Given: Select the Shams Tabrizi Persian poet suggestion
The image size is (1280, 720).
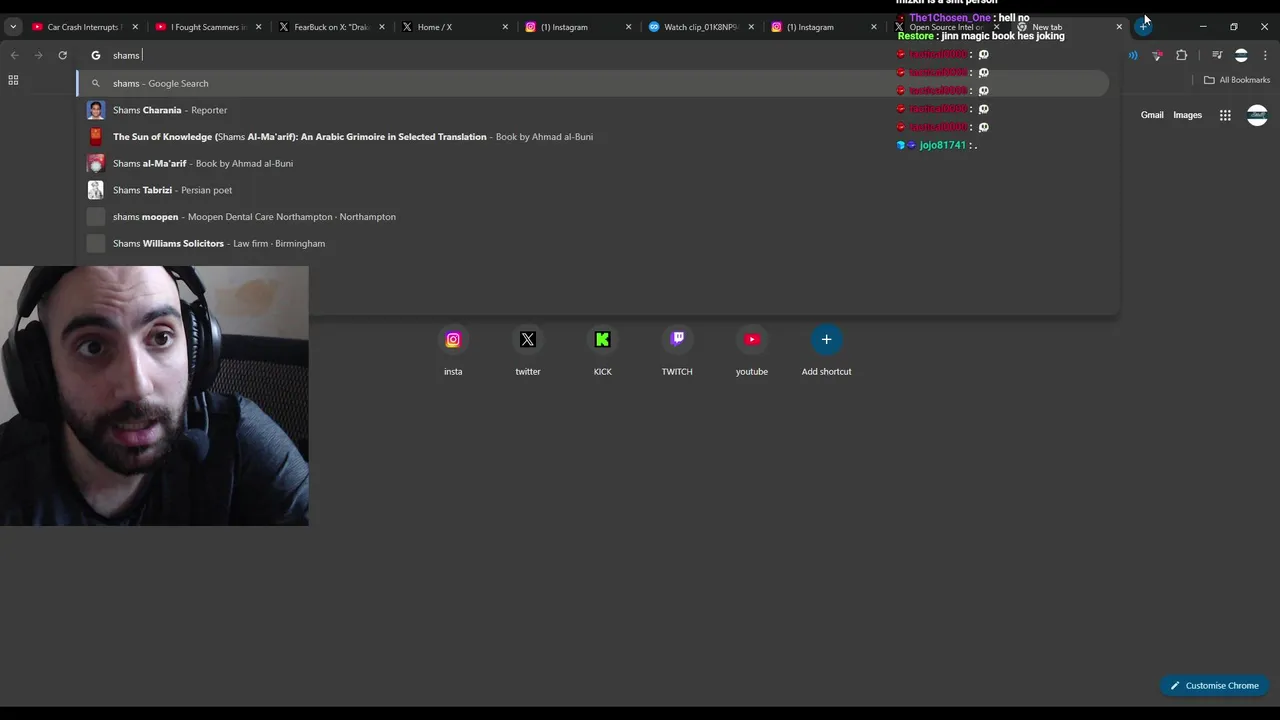Looking at the screenshot, I should pos(594,190).
